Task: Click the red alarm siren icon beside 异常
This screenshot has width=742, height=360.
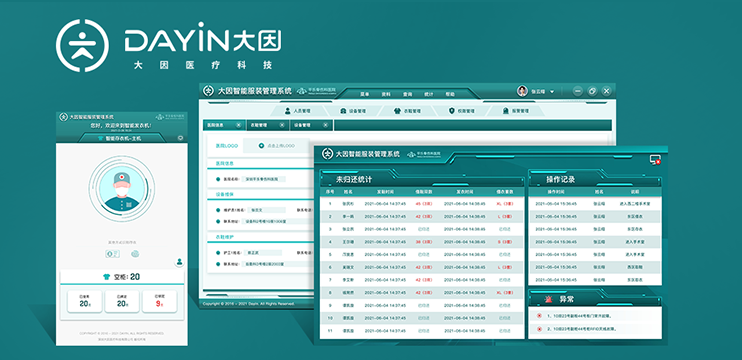Action: (549, 299)
